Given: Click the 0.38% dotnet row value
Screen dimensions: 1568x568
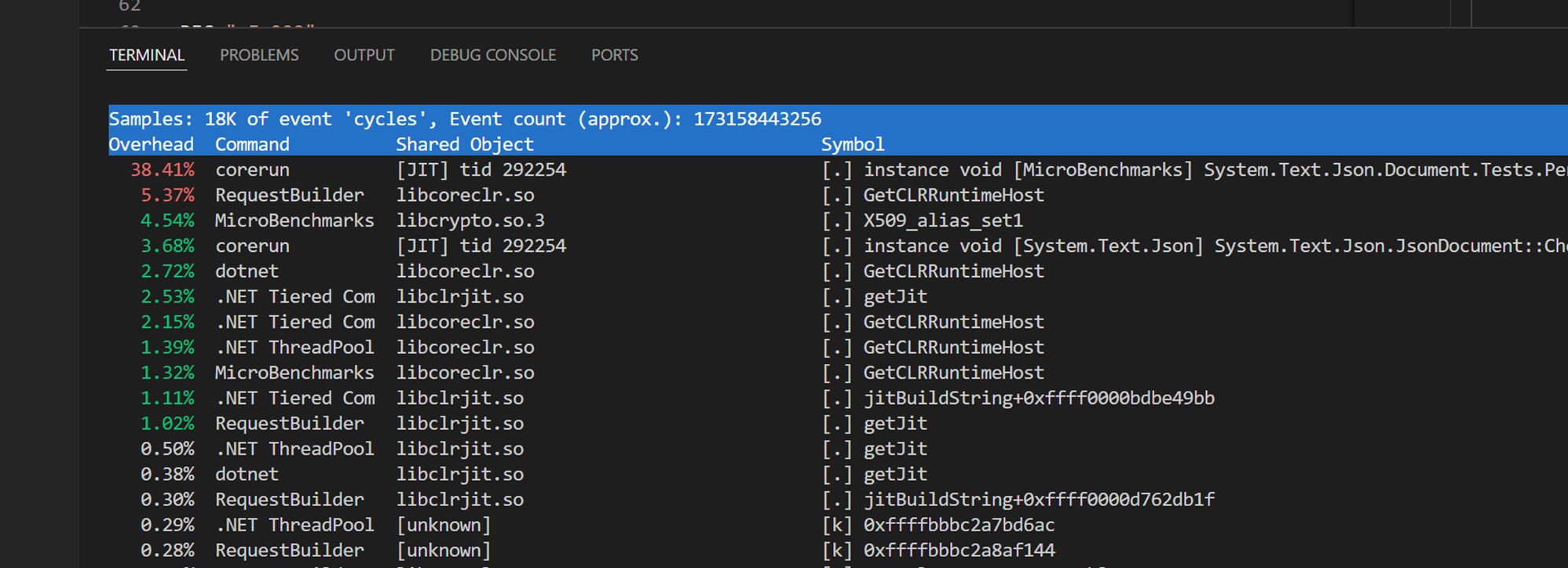Looking at the screenshot, I should pyautogui.click(x=167, y=474).
